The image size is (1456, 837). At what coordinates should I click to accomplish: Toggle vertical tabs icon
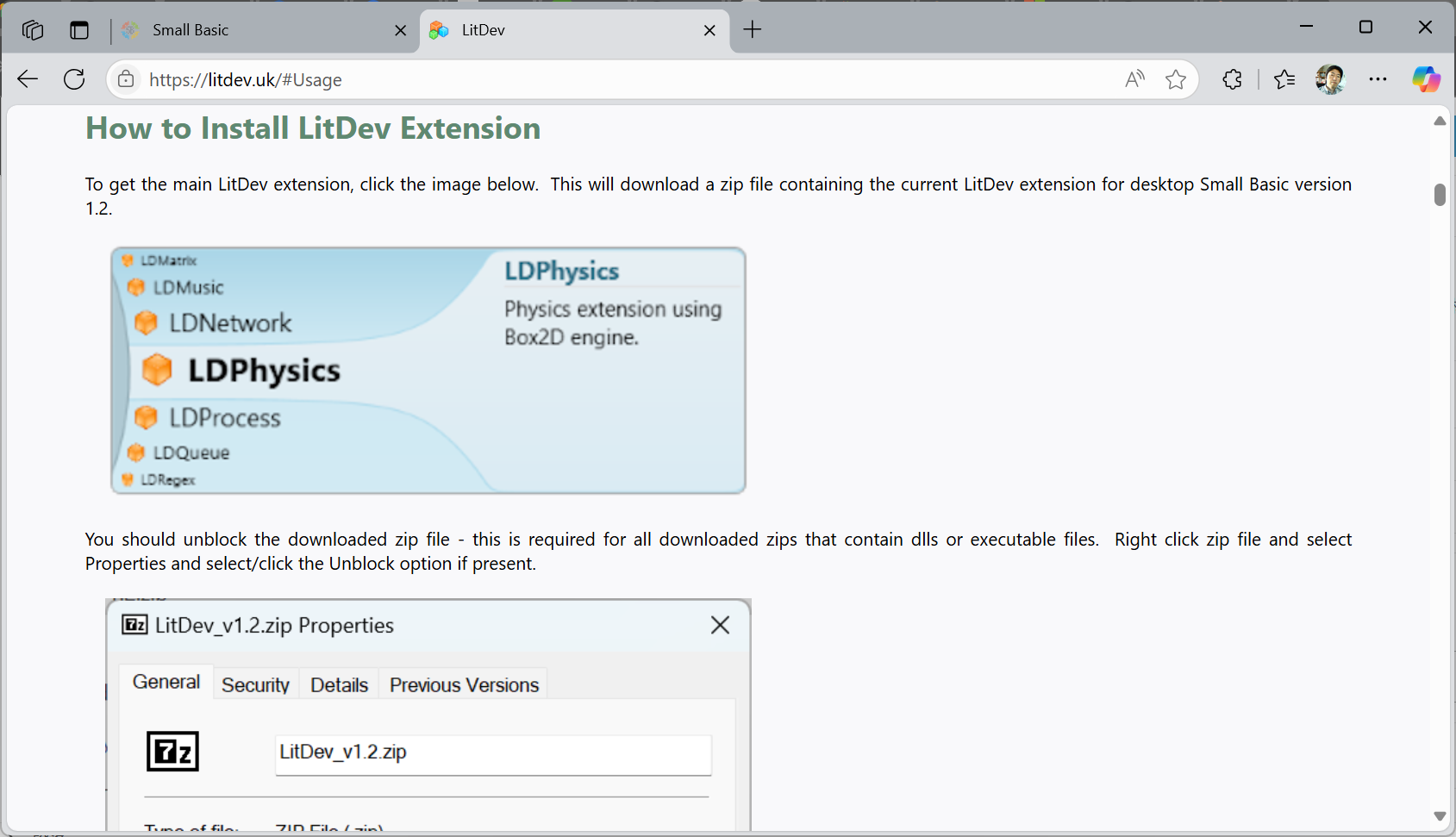coord(79,30)
